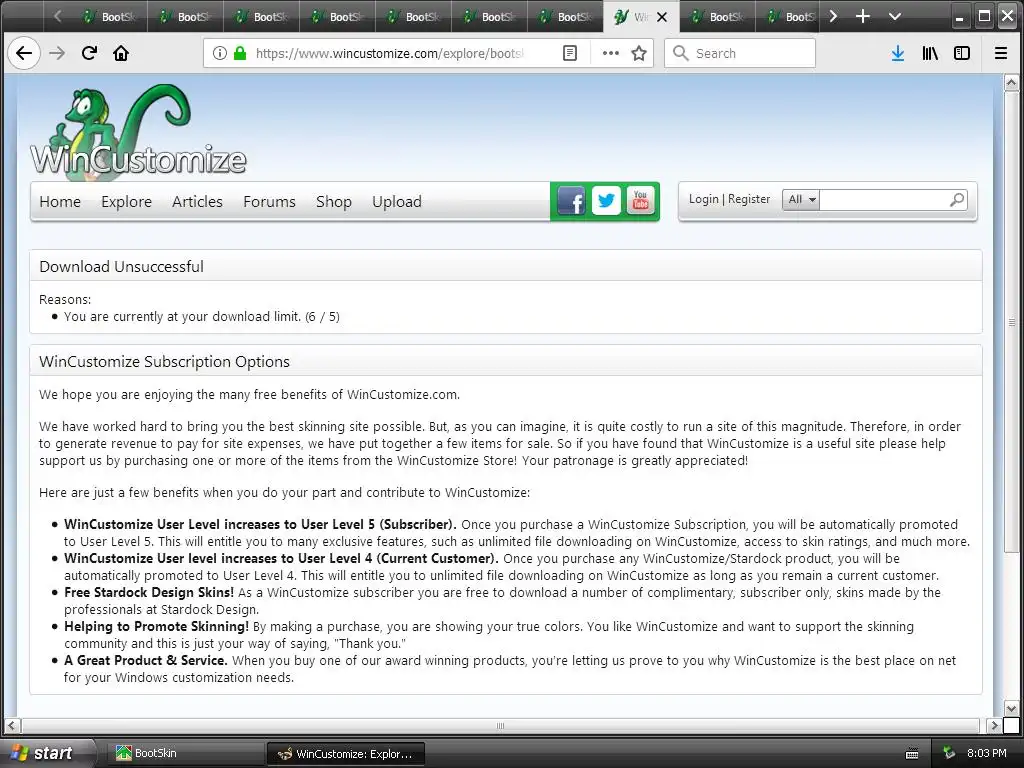
Task: Bookmark this page with the star icon
Action: 639,53
